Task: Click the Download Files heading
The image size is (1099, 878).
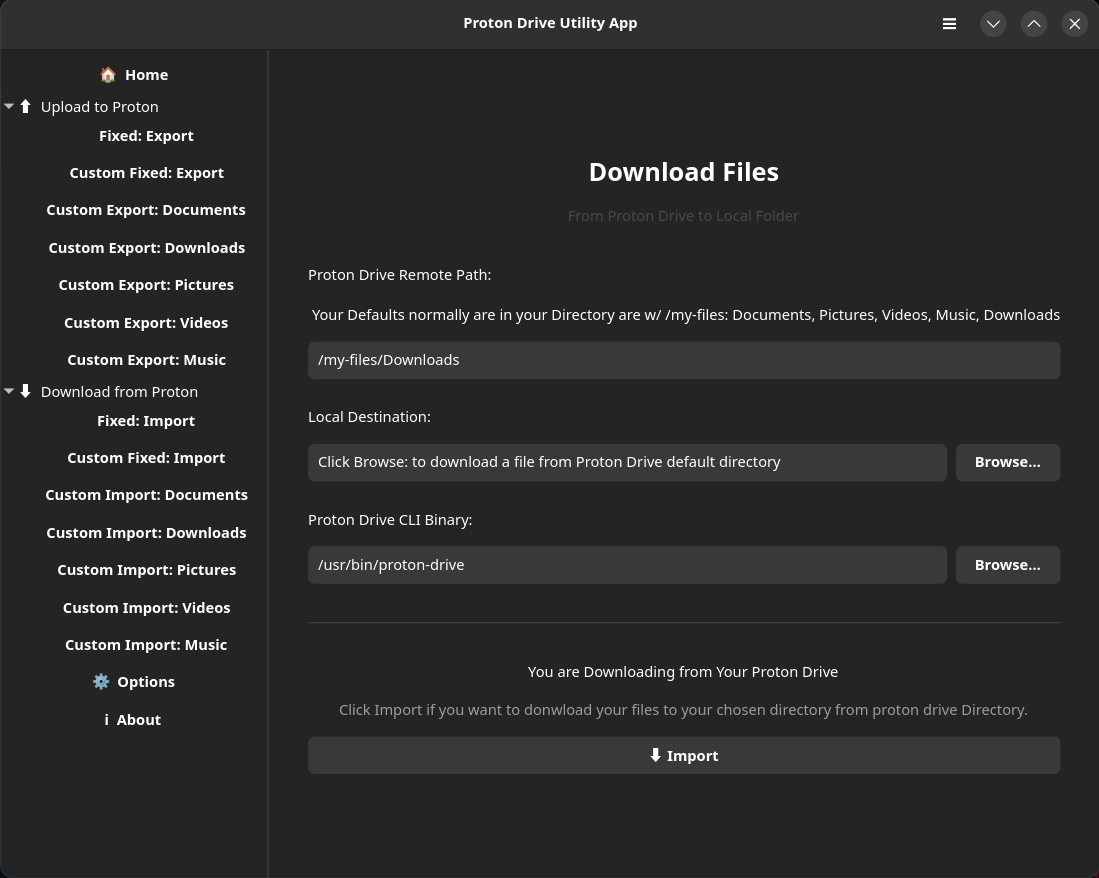Action: [684, 172]
